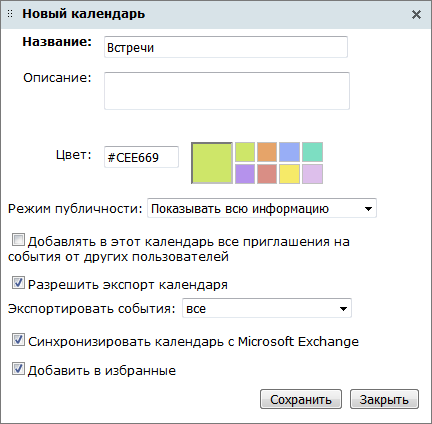Image resolution: width=432 pixels, height=424 pixels.
Task: Select the light lavender pink color swatch
Action: [312, 174]
